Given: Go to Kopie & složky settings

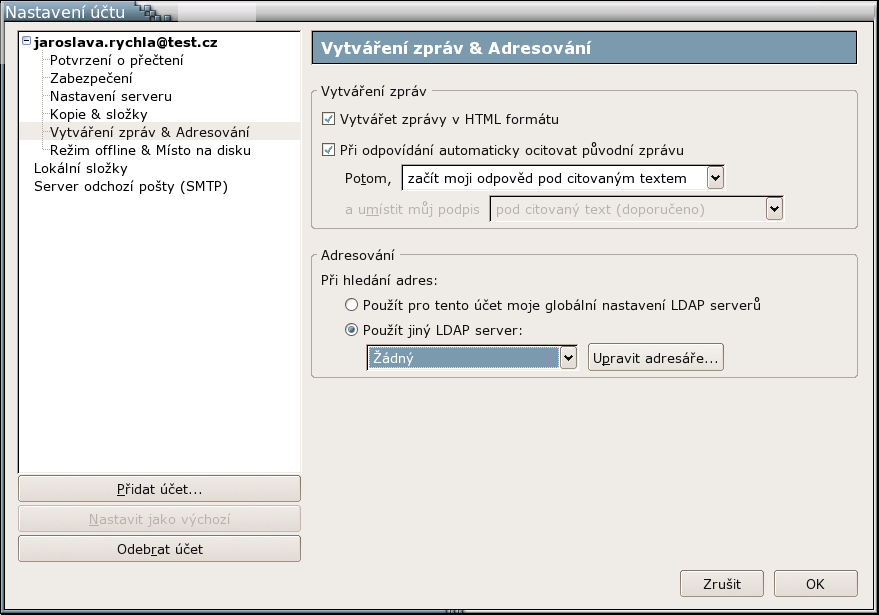Looking at the screenshot, I should (x=98, y=114).
